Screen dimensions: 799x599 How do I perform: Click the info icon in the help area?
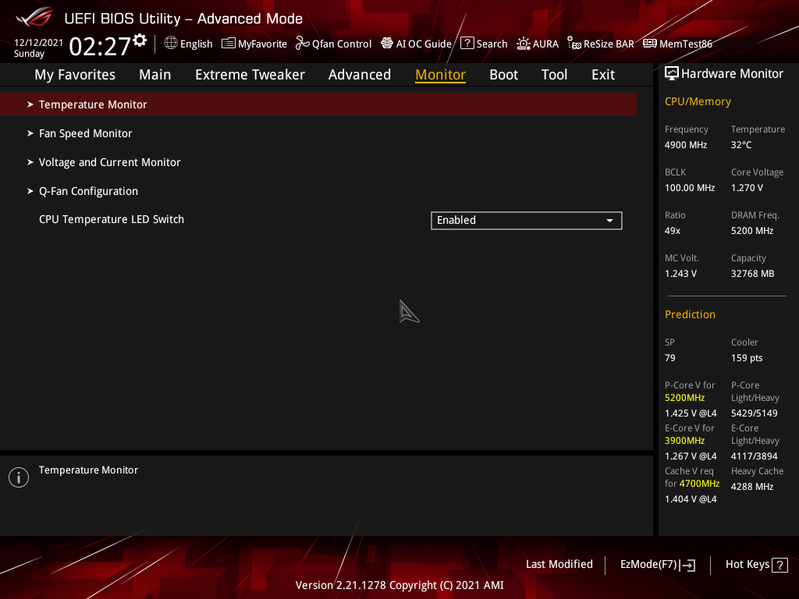click(19, 478)
